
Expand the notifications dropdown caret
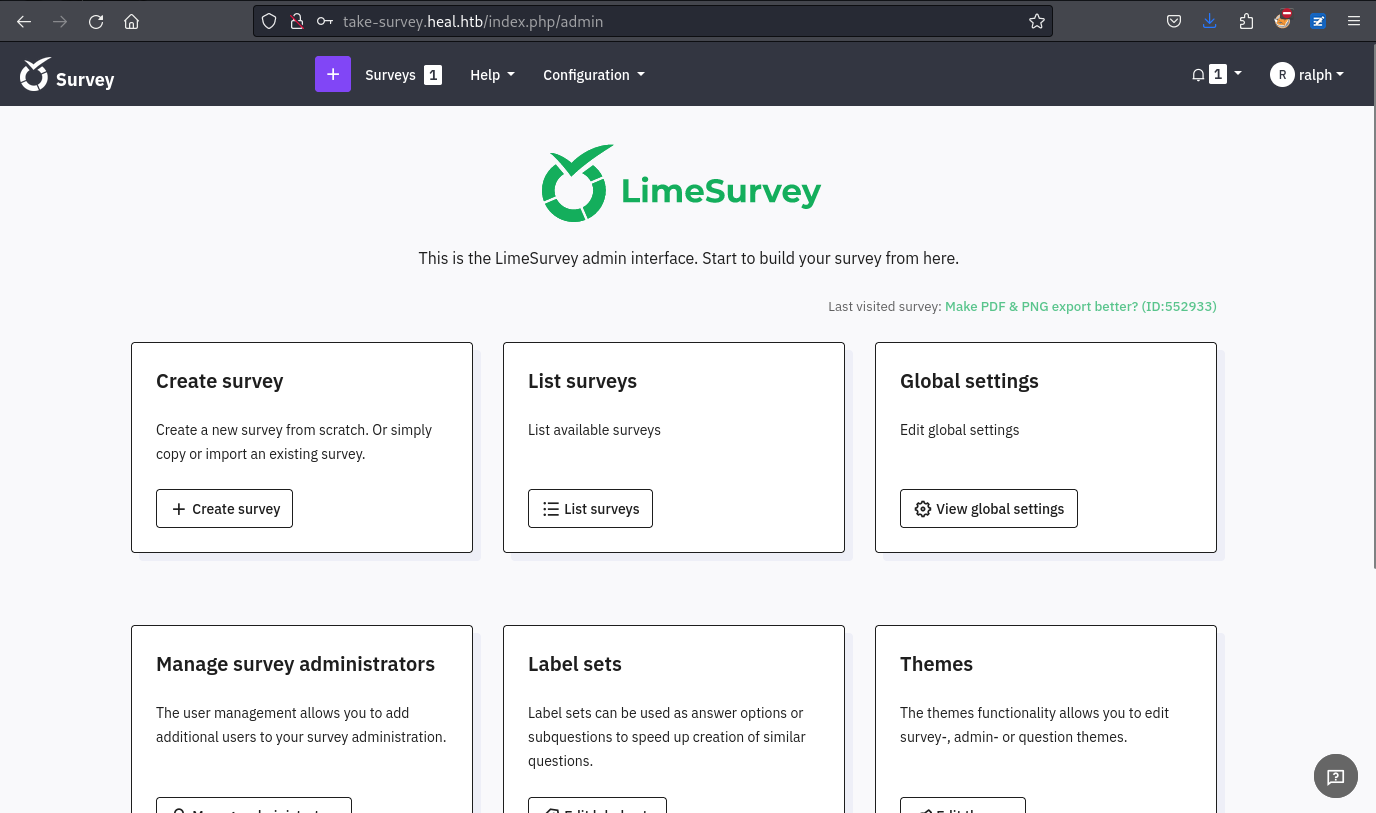[1238, 74]
